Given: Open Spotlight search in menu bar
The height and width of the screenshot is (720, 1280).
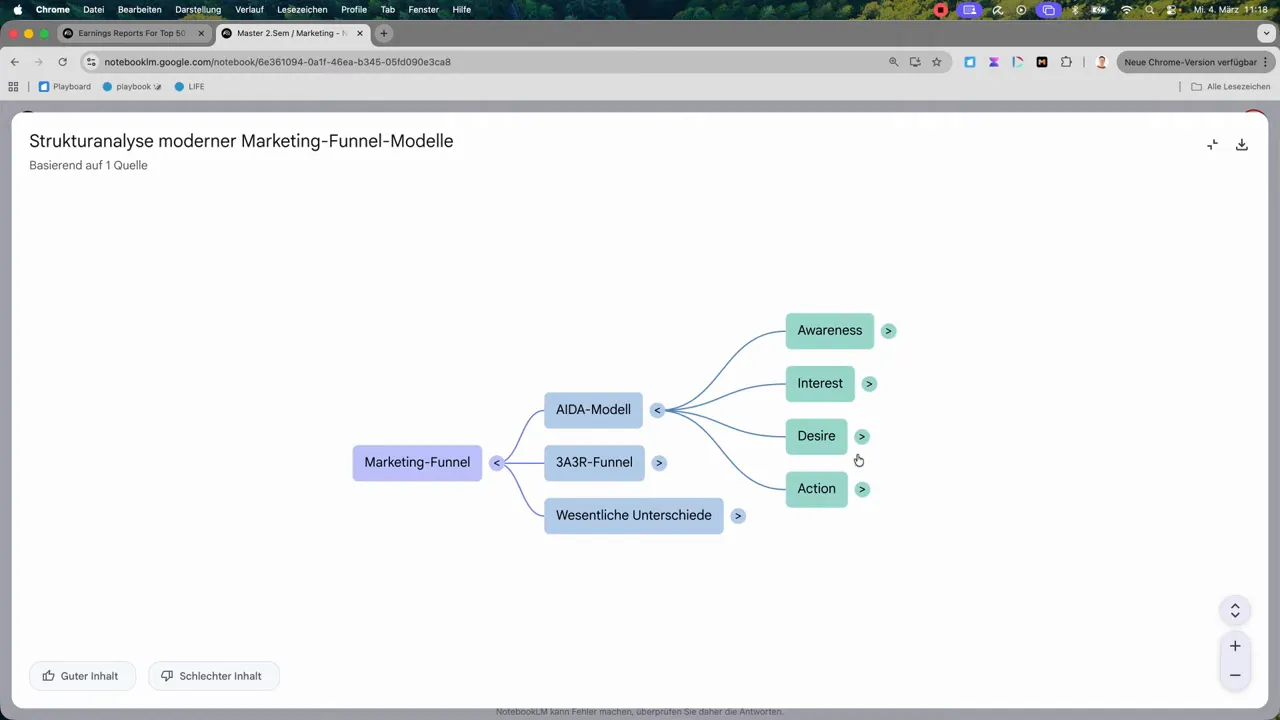Looking at the screenshot, I should [x=1150, y=10].
